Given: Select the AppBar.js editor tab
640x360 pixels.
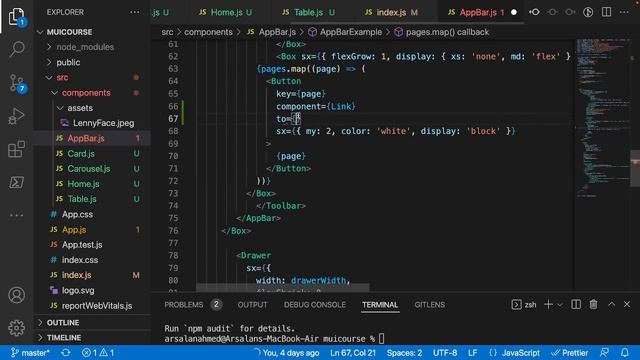Looking at the screenshot, I should tap(478, 12).
